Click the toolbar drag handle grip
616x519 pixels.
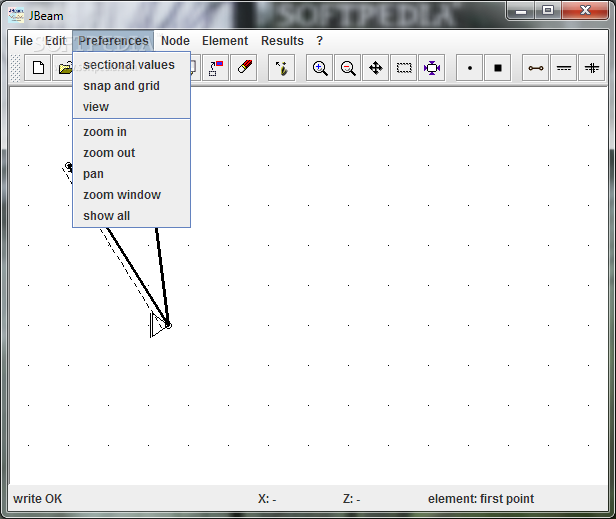tap(15, 68)
